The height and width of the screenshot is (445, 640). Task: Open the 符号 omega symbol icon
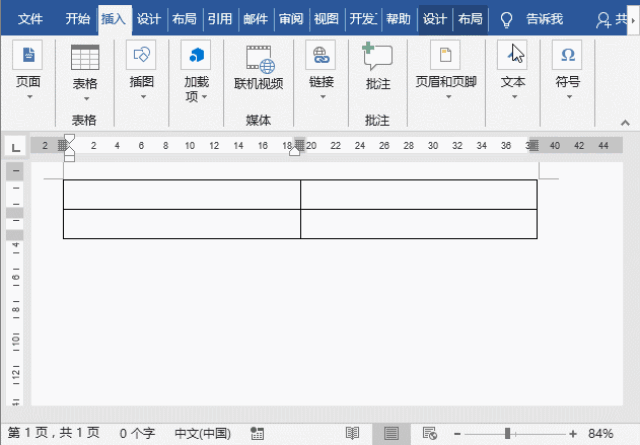[567, 55]
